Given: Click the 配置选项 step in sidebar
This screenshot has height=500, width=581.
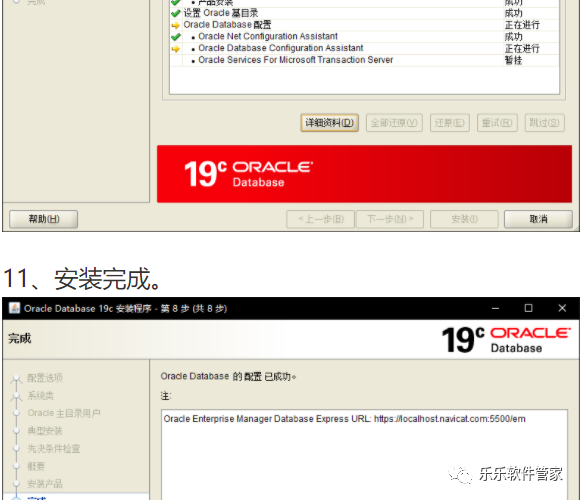Looking at the screenshot, I should pyautogui.click(x=45, y=378).
